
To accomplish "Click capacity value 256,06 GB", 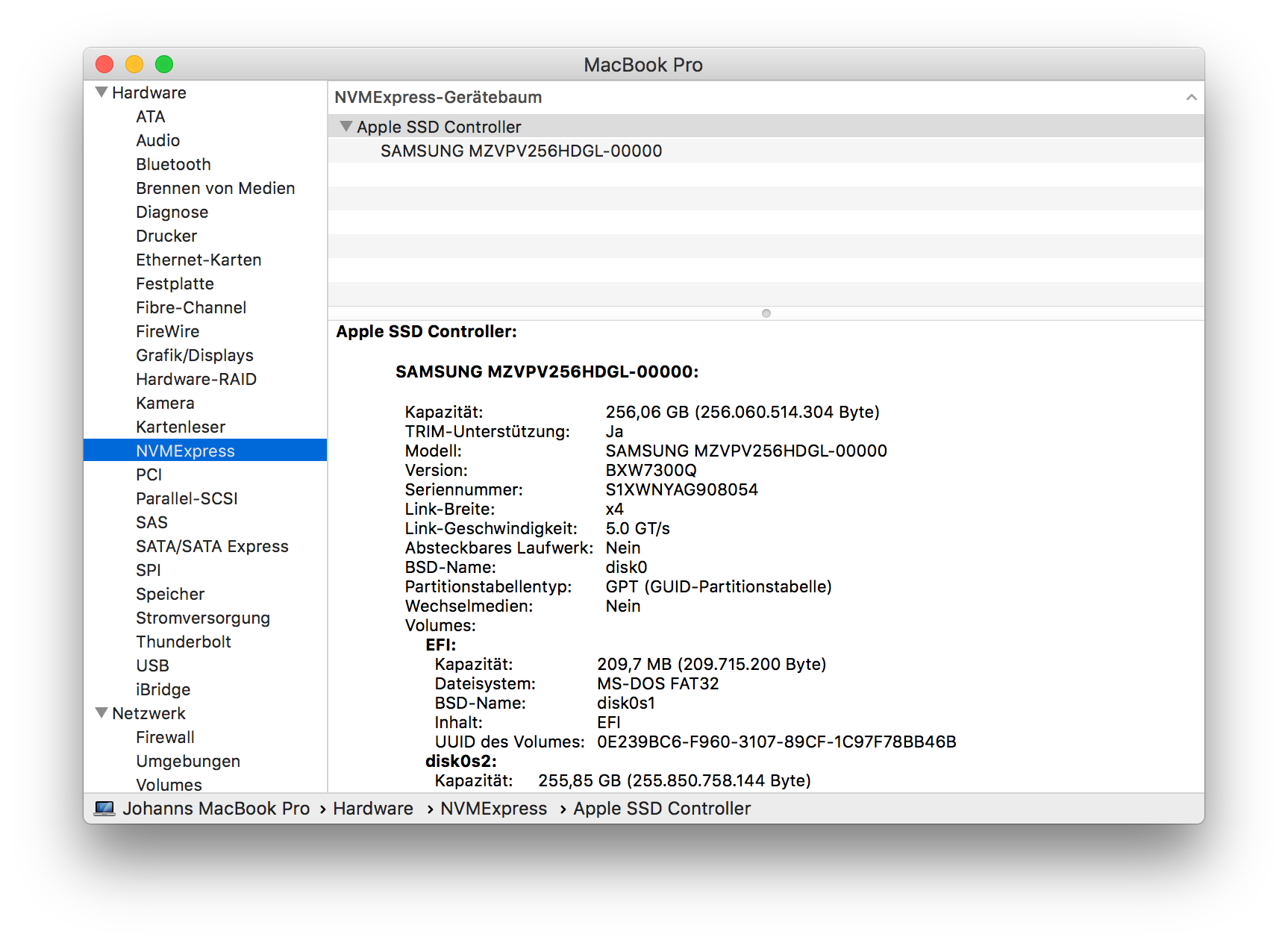I will [647, 412].
